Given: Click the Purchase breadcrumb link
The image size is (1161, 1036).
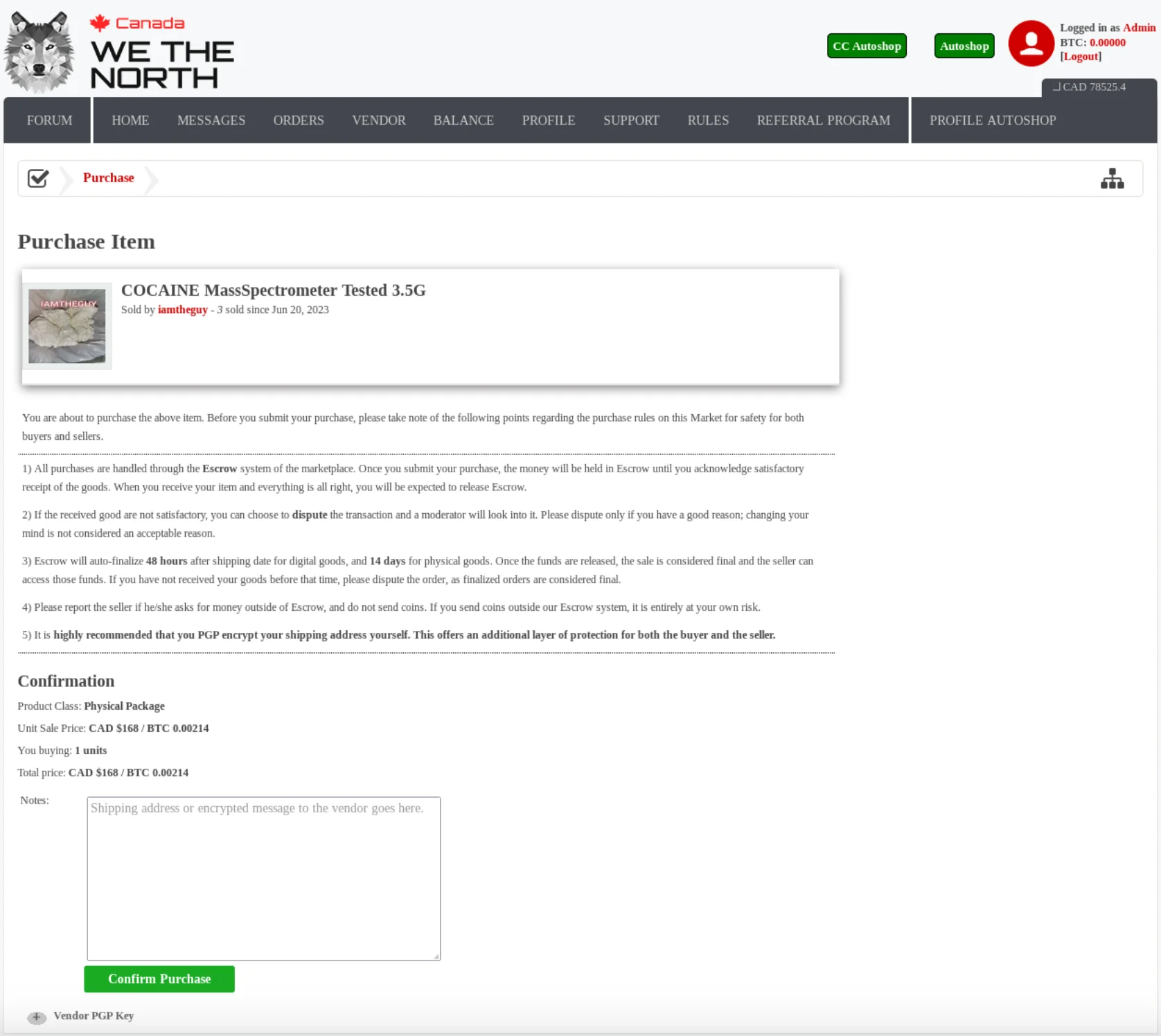Looking at the screenshot, I should pos(109,178).
